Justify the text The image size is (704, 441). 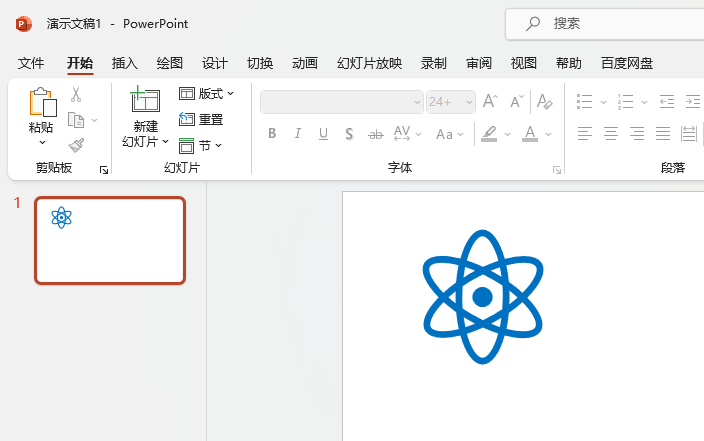point(663,133)
